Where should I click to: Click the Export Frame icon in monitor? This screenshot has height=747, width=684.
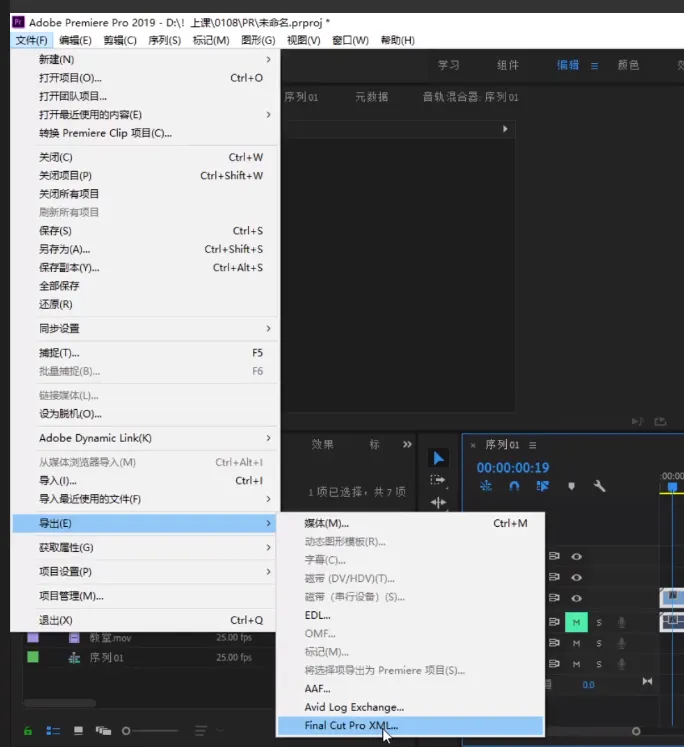click(660, 421)
